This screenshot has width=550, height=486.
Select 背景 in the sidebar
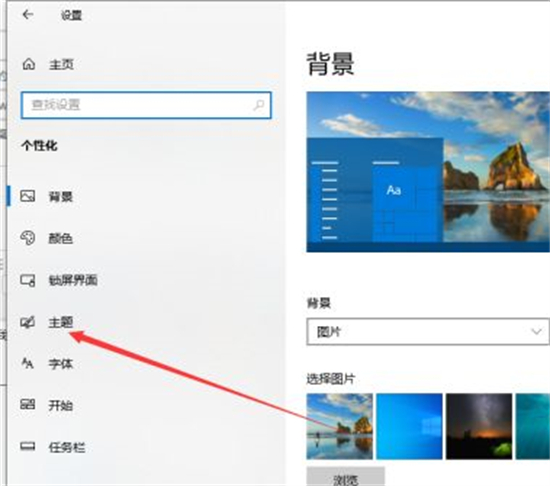coord(61,196)
